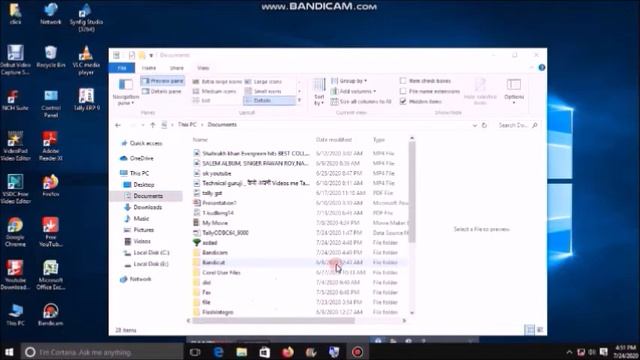Select the Tally ERP 9 desktop icon
This screenshot has height=360, width=640.
click(86, 100)
